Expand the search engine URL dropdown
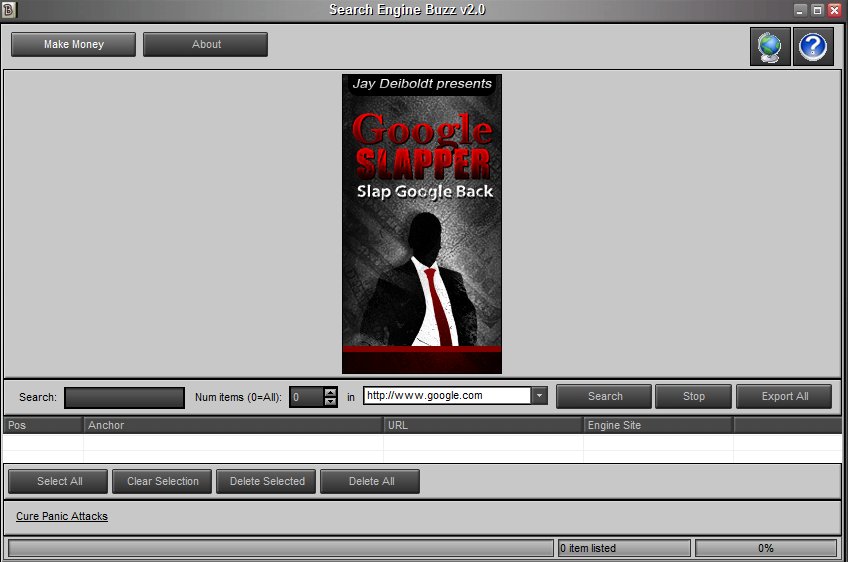Image resolution: width=848 pixels, height=562 pixels. point(539,395)
